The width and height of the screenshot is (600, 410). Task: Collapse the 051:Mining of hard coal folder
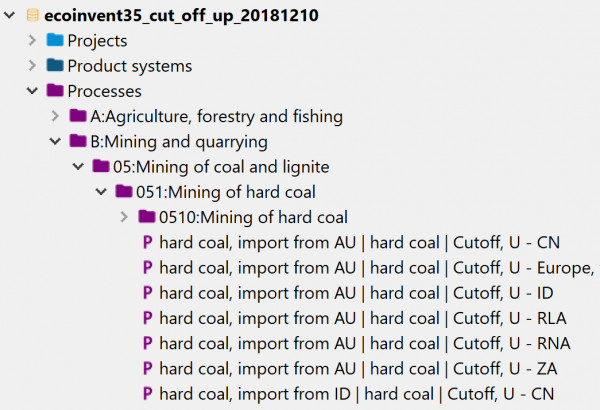(101, 192)
